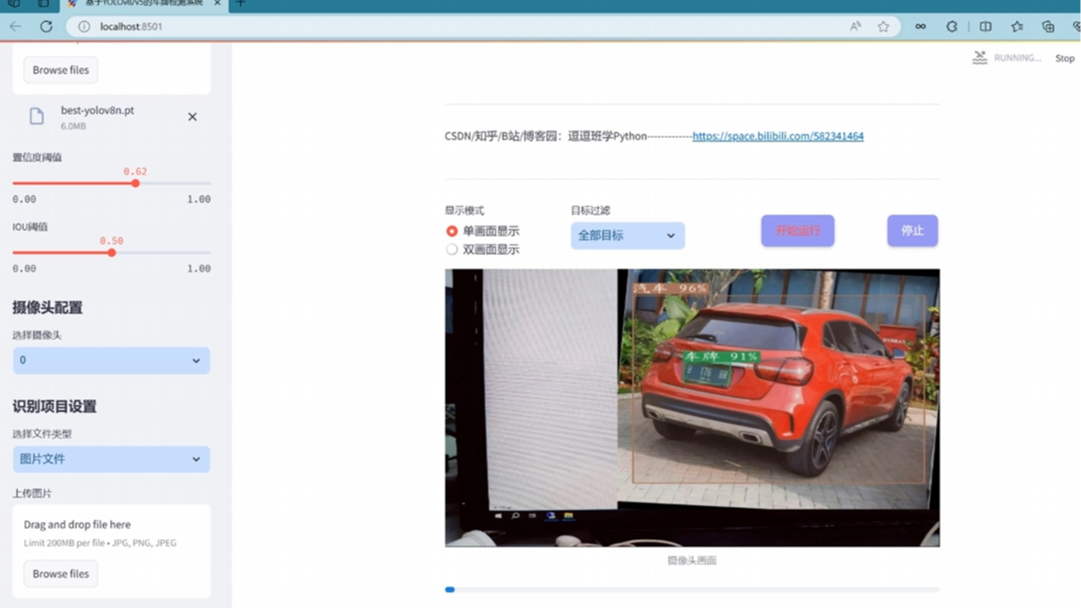Stop the running Streamlit script

[x=1064, y=59]
